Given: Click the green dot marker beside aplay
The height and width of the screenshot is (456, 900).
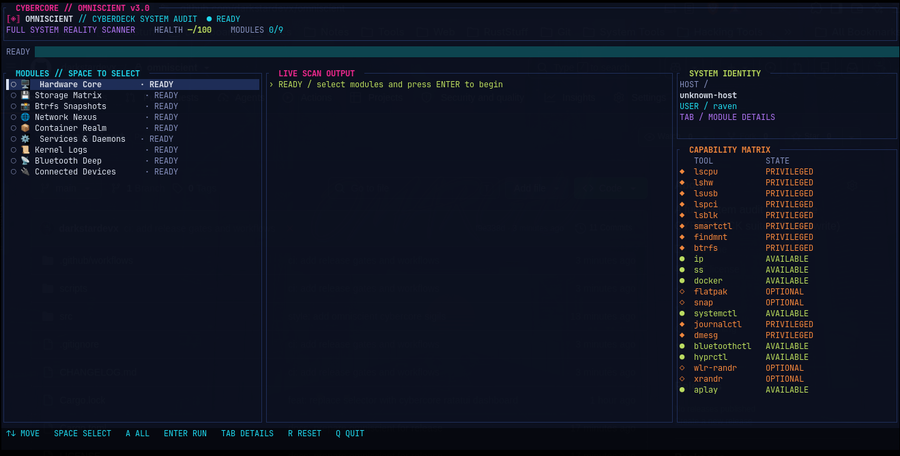Looking at the screenshot, I should 682,390.
